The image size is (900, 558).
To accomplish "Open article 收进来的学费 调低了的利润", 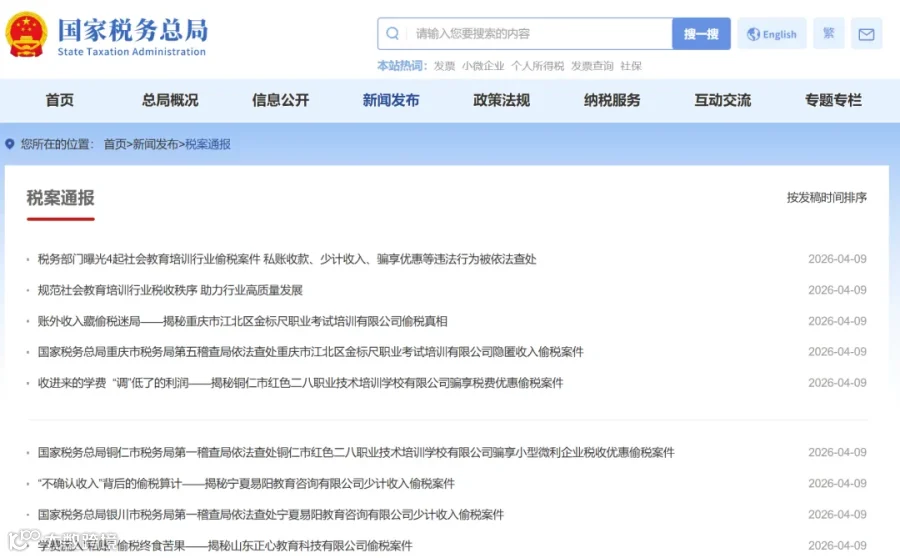I will (x=300, y=382).
